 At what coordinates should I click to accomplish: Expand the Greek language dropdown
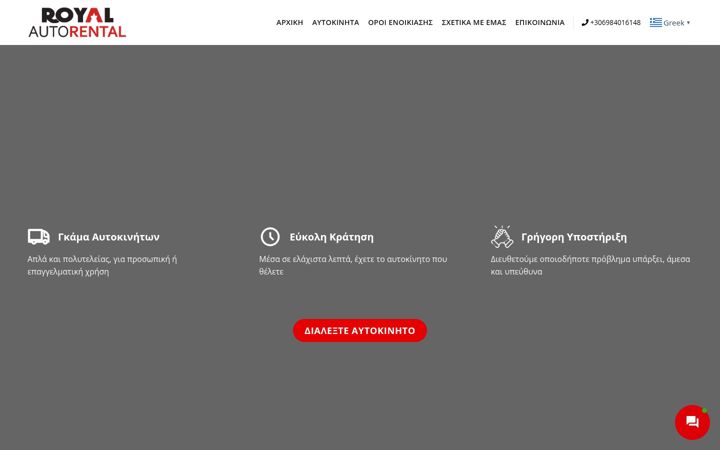coord(676,22)
